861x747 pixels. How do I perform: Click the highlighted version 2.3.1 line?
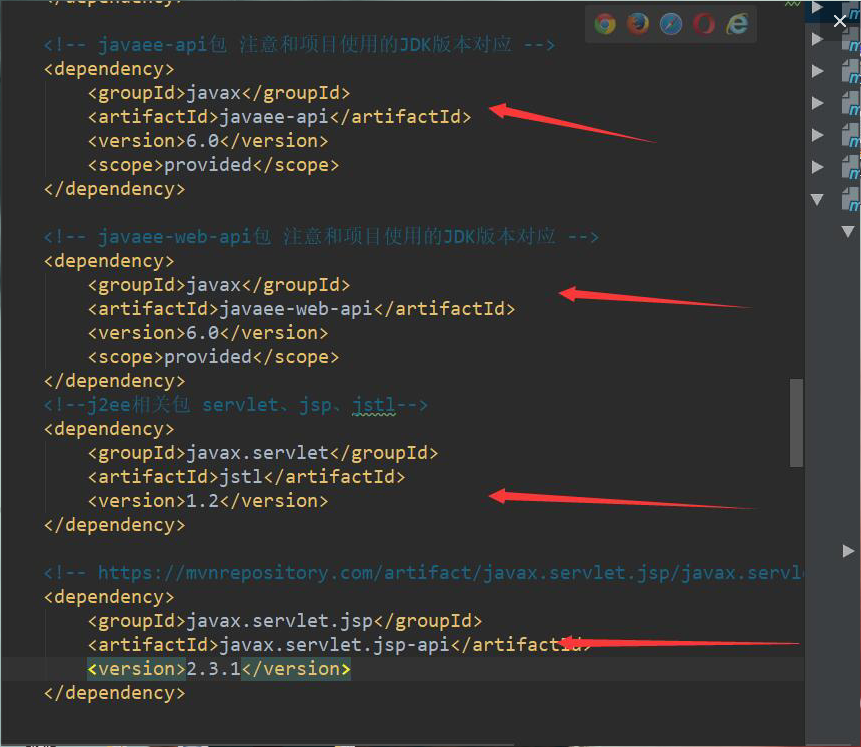tap(219, 669)
